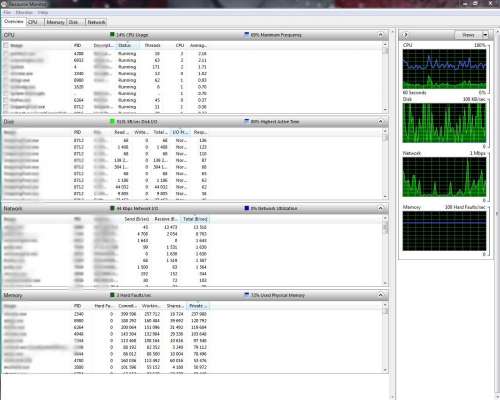Click the Views button

pyautogui.click(x=469, y=35)
